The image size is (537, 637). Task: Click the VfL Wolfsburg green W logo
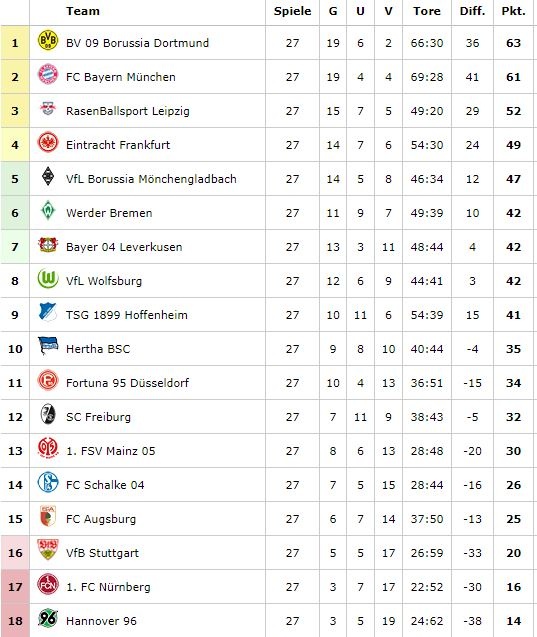[x=48, y=278]
